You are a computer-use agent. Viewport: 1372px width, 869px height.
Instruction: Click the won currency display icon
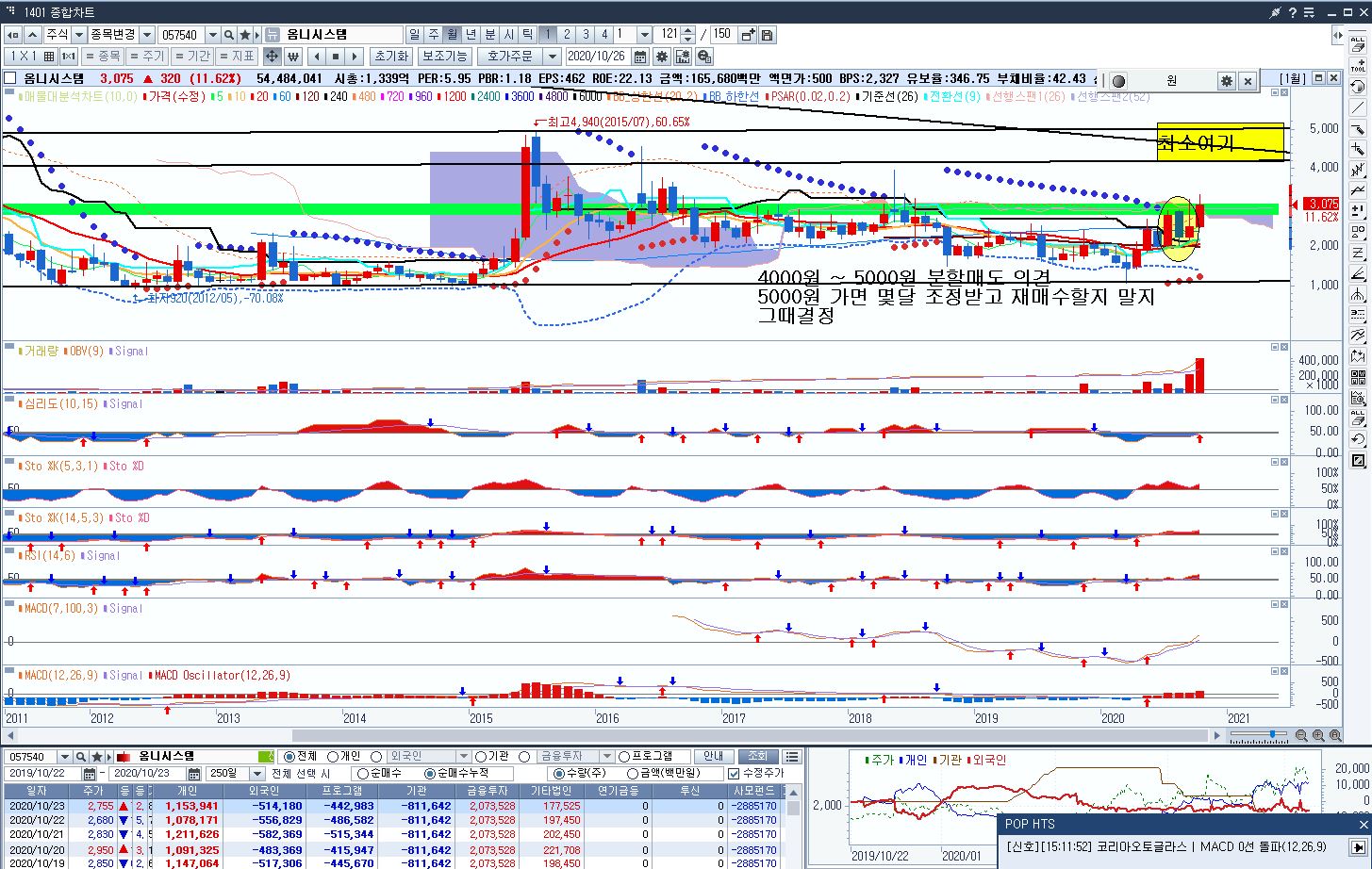[292, 57]
